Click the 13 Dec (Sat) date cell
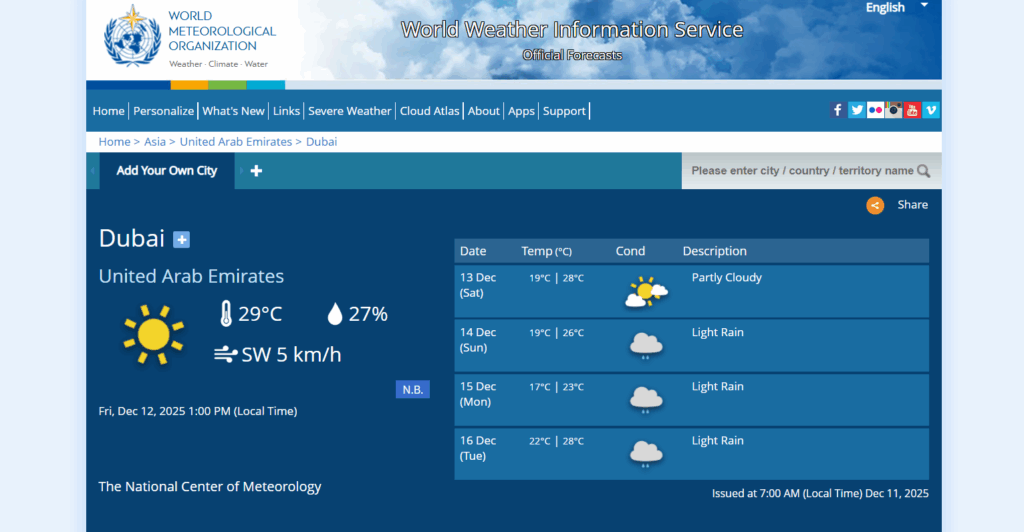1024x532 pixels. (478, 285)
